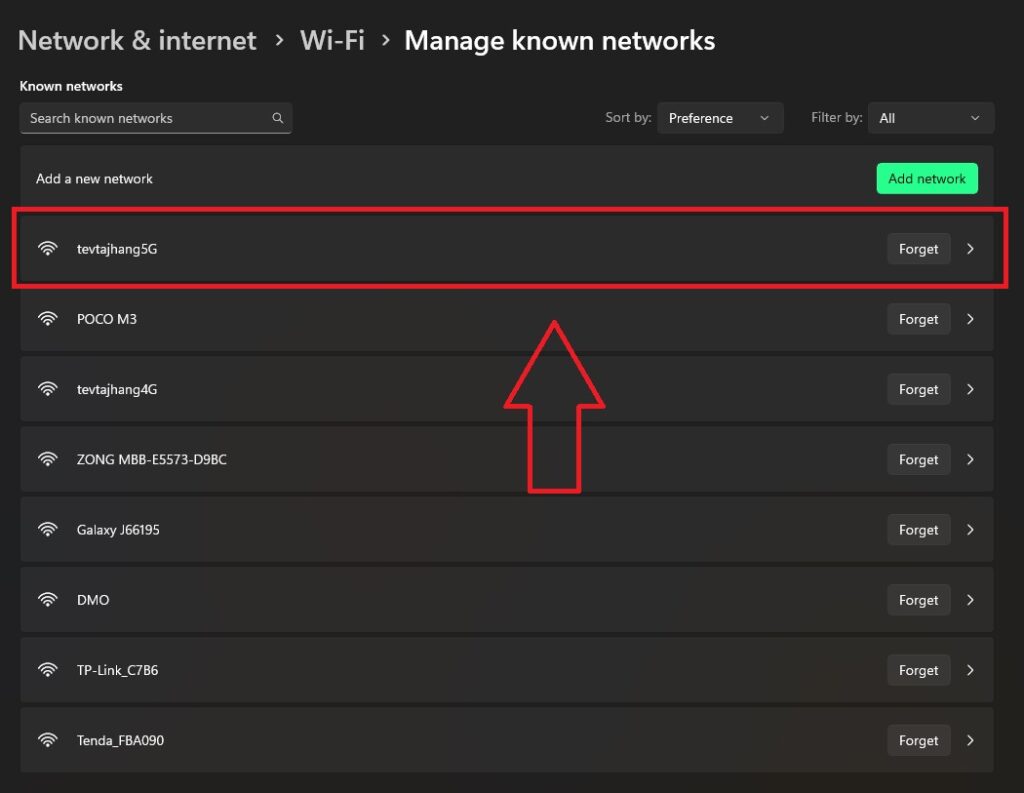
Task: Forget the Galaxy J66195 network
Action: pyautogui.click(x=918, y=530)
